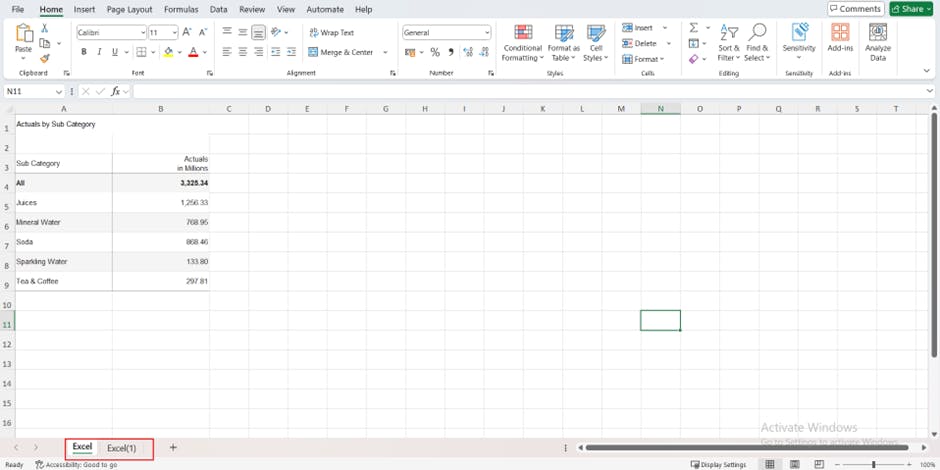Expand the formula bar chevron

[930, 91]
